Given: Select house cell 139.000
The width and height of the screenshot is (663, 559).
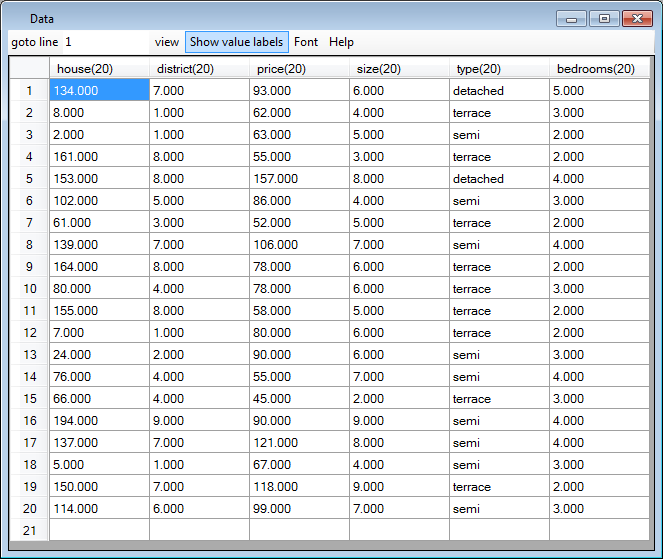Looking at the screenshot, I should coord(99,244).
